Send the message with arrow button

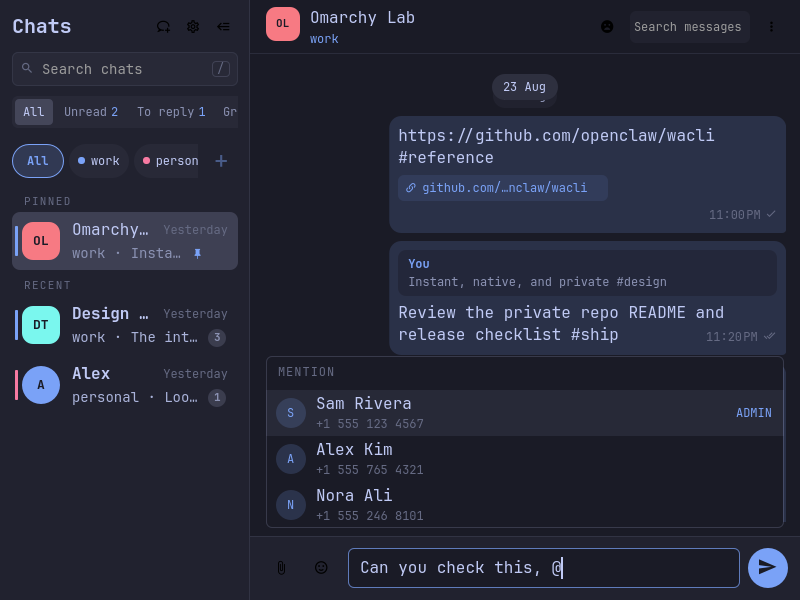767,567
